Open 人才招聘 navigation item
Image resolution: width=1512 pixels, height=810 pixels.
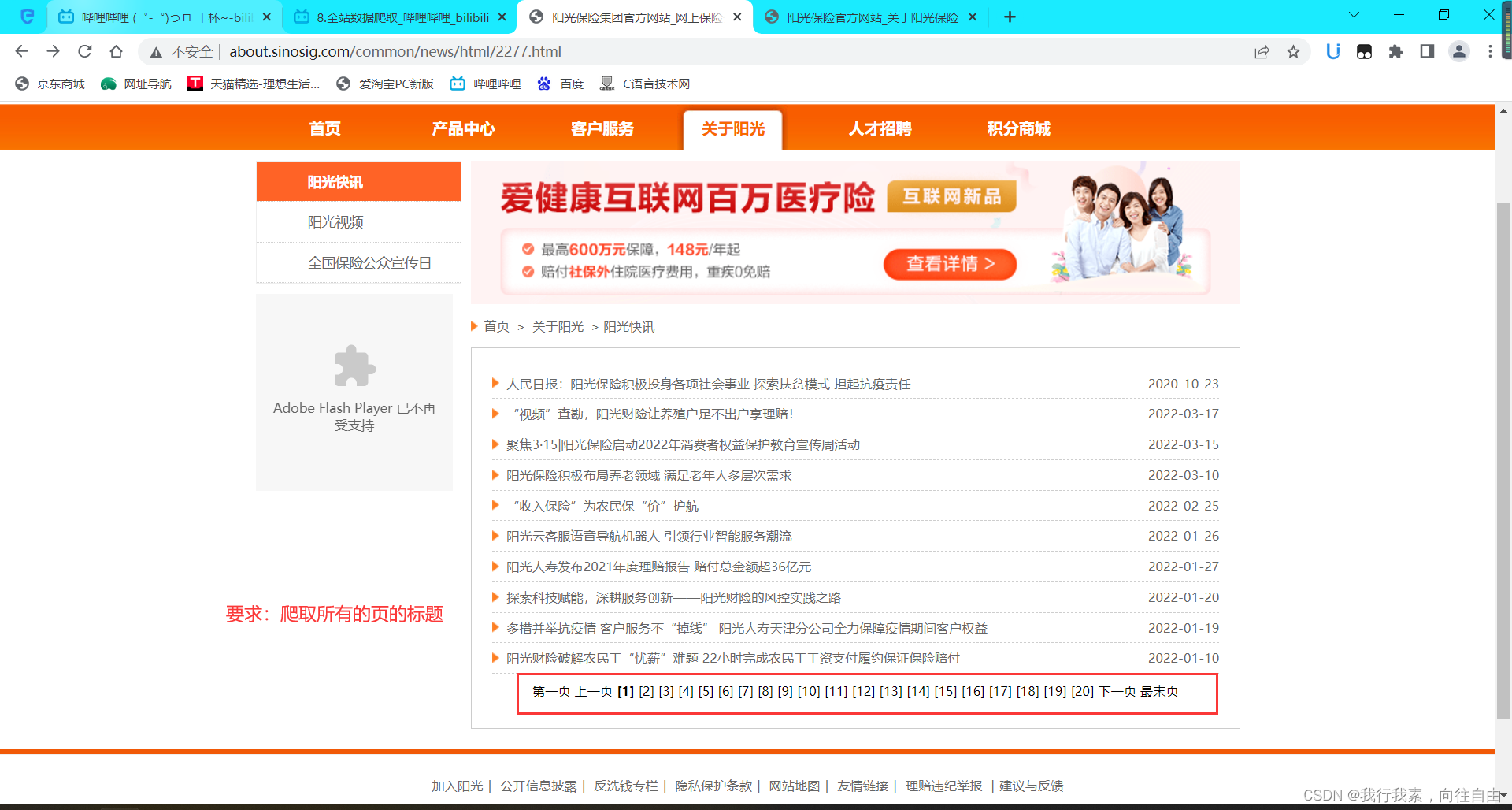[880, 128]
